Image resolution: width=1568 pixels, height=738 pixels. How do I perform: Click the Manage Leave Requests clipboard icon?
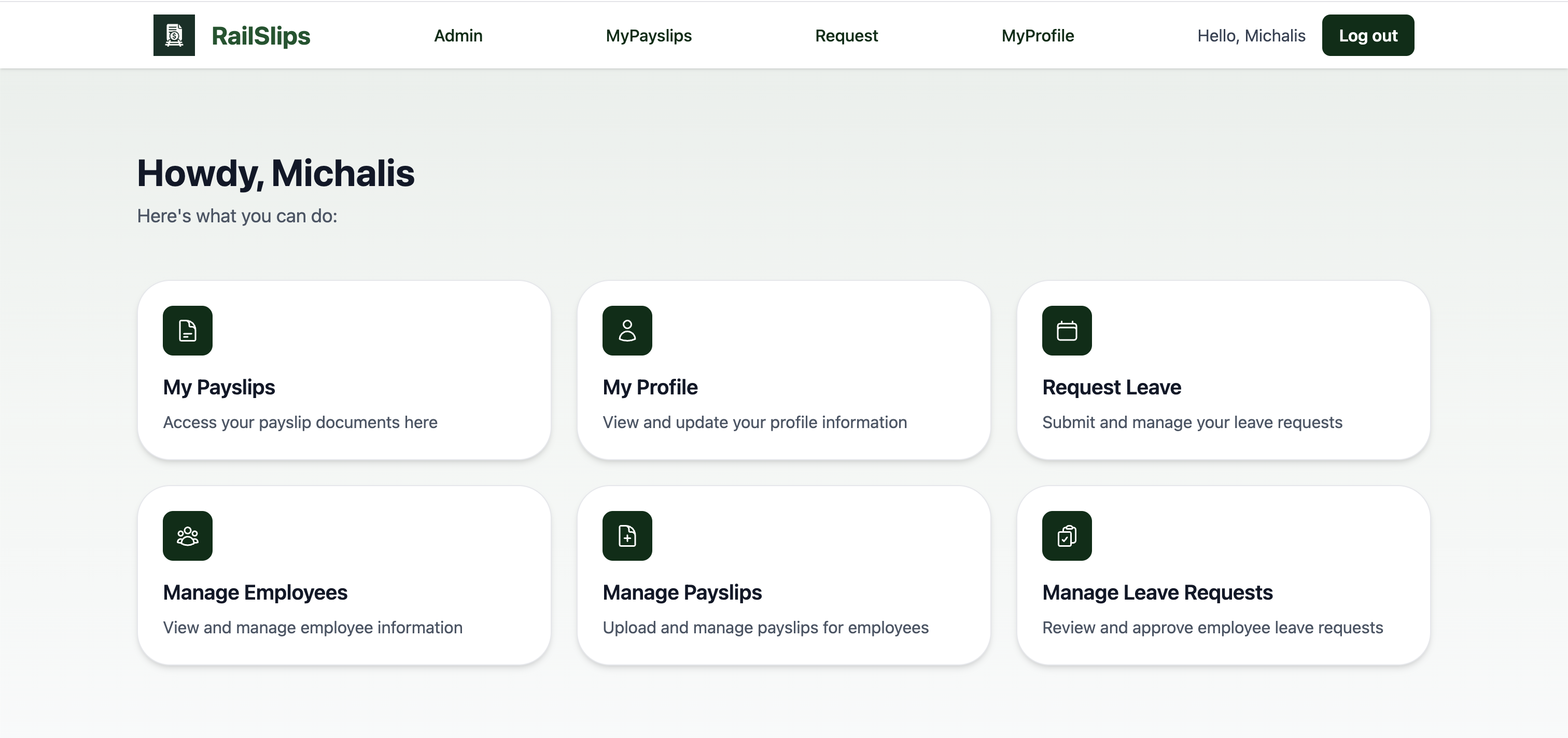point(1067,536)
